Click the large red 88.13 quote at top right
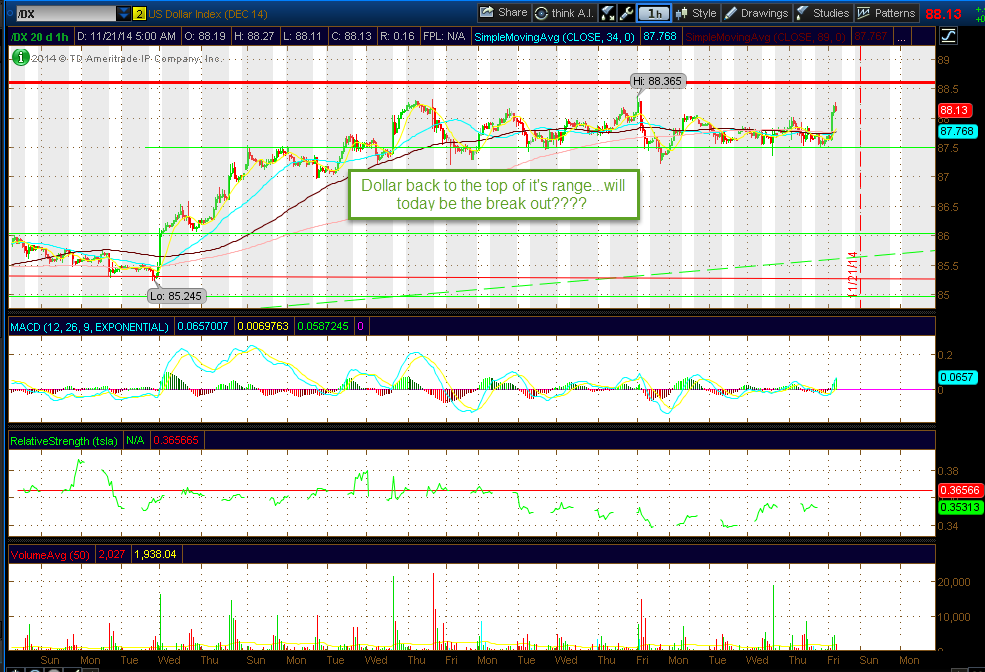Viewport: 985px width, 672px height. [x=944, y=13]
